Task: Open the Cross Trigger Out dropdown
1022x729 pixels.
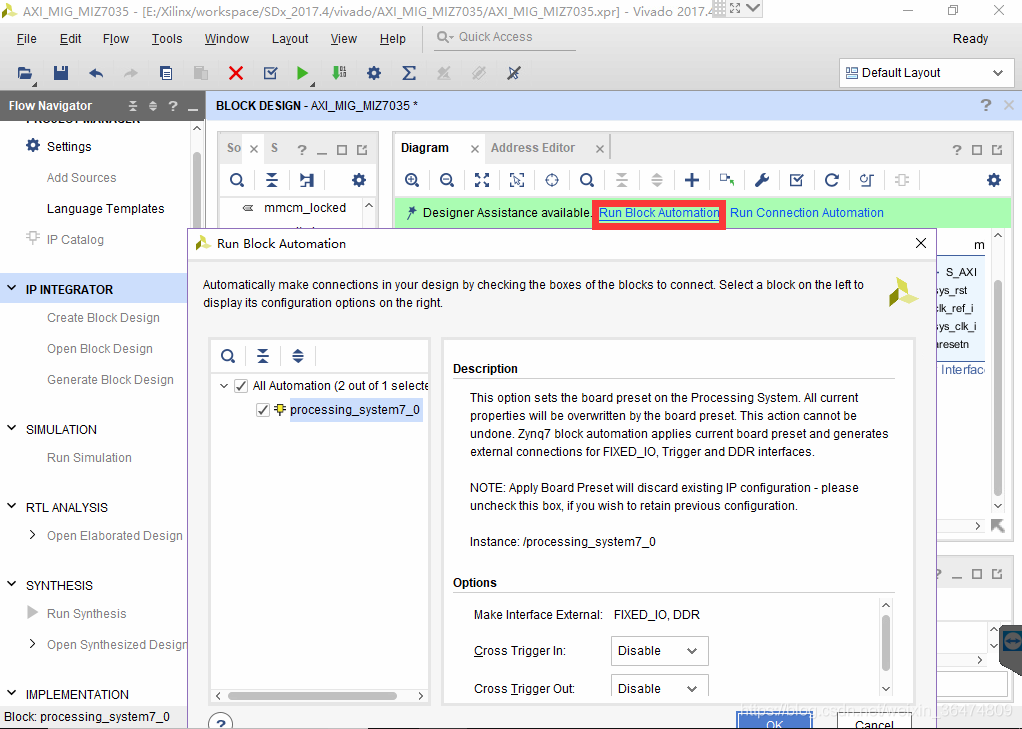Action: point(660,687)
